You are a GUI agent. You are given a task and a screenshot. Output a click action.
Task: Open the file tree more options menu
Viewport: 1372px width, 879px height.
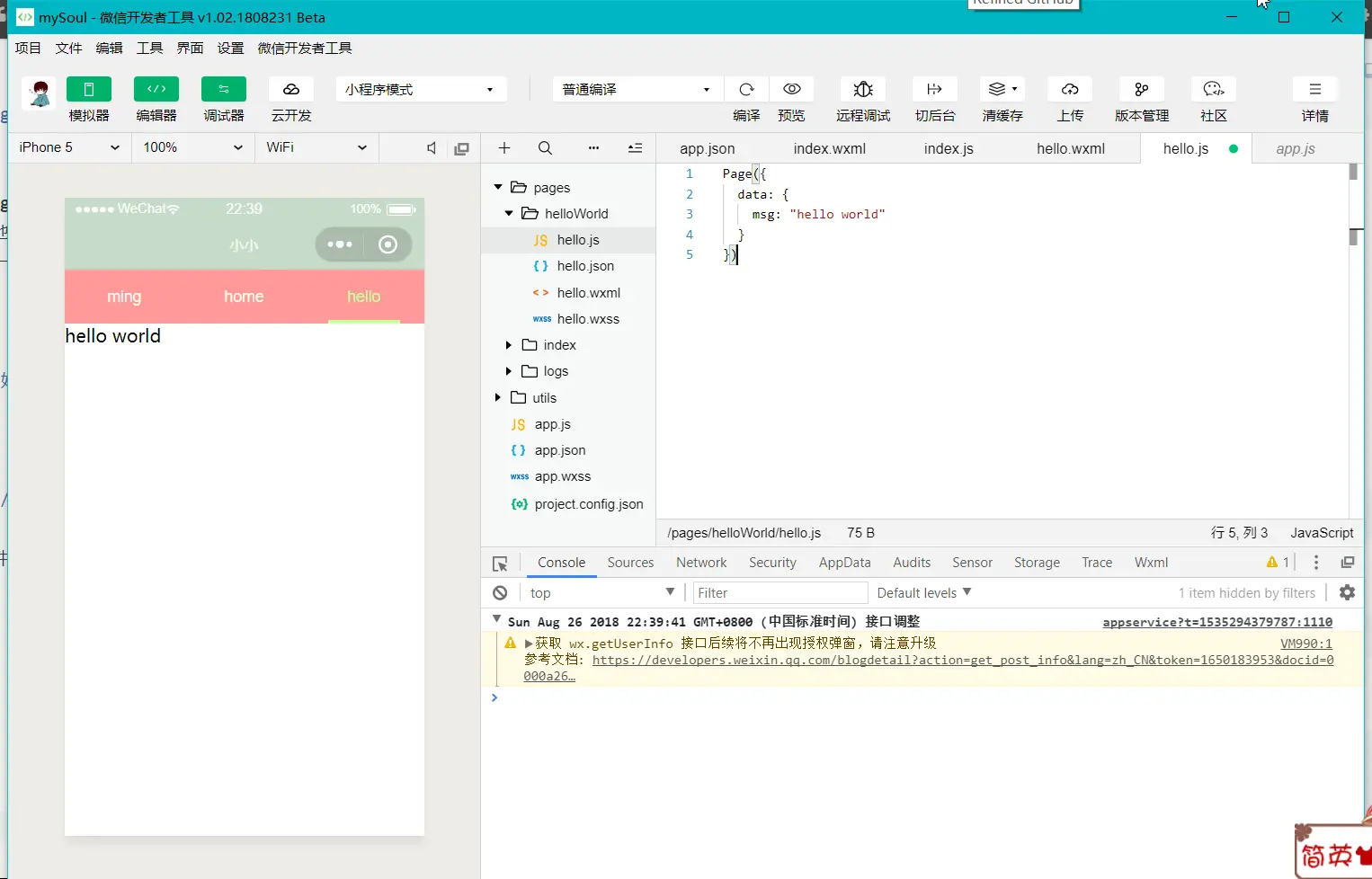pos(593,148)
